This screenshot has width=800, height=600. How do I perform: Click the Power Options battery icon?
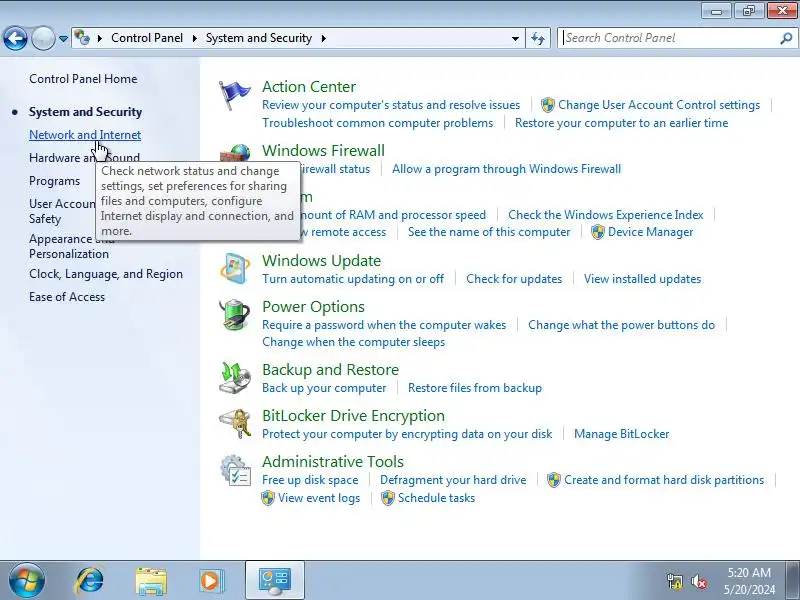[x=235, y=315]
